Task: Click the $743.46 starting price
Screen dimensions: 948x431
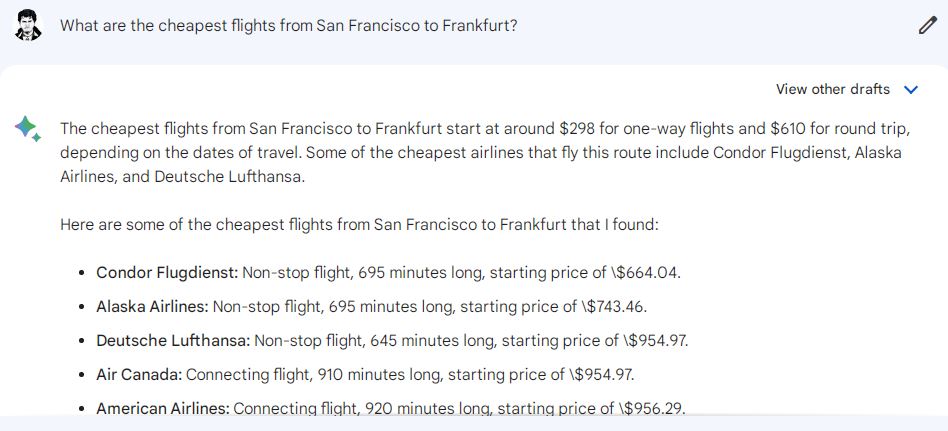Action: coord(614,307)
